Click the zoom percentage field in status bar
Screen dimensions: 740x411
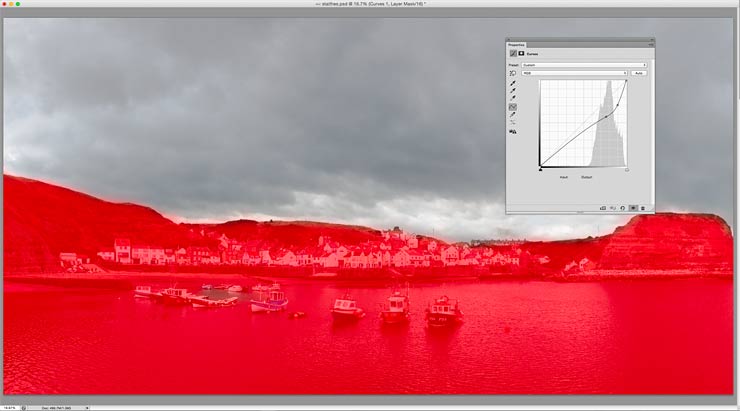point(9,408)
